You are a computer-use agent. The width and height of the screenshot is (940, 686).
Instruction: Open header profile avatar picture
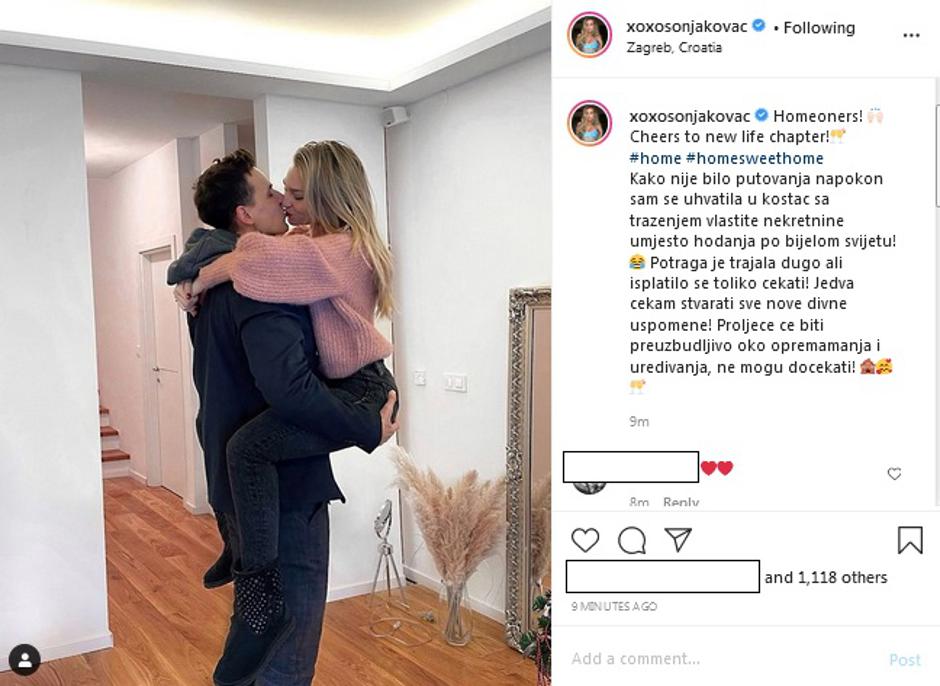click(590, 35)
